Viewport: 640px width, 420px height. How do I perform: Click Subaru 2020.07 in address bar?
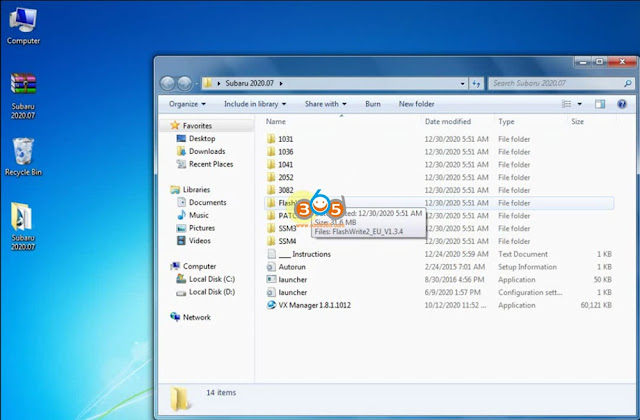(249, 83)
